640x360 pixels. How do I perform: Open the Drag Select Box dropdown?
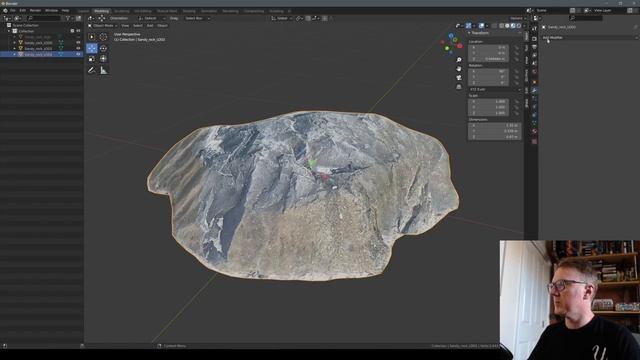pyautogui.click(x=197, y=18)
